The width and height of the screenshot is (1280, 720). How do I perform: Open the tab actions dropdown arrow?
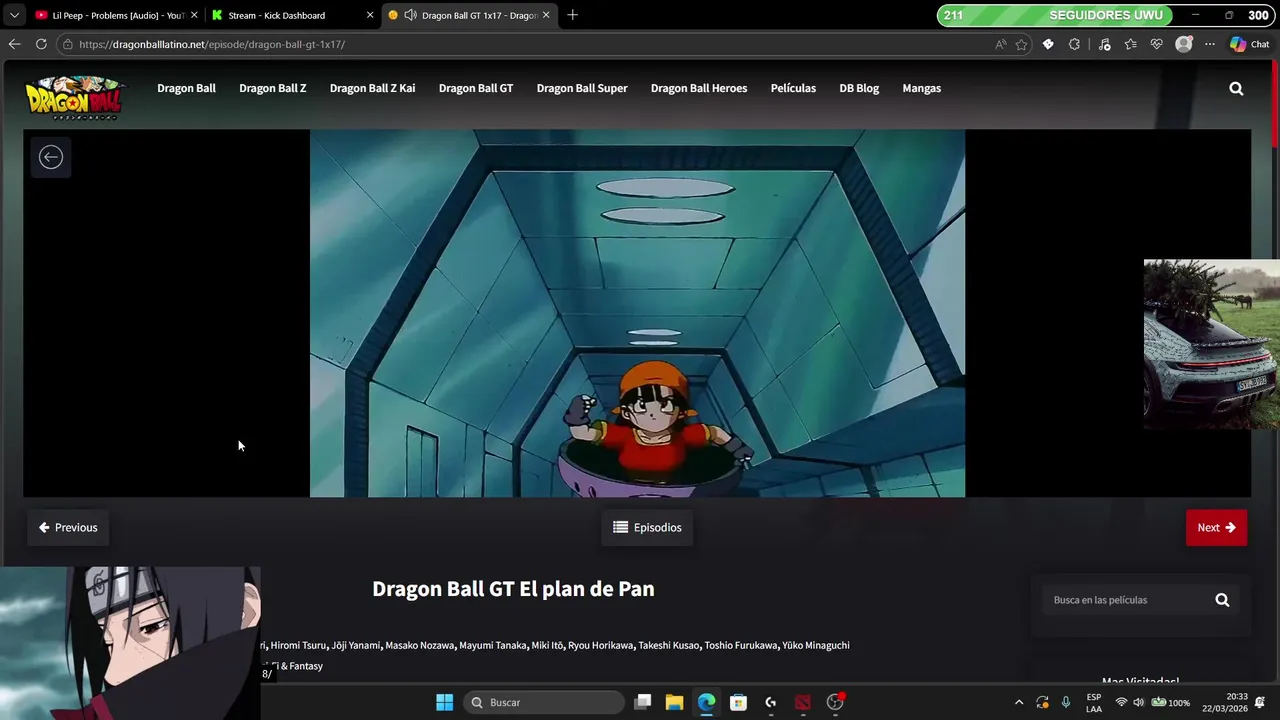(14, 15)
